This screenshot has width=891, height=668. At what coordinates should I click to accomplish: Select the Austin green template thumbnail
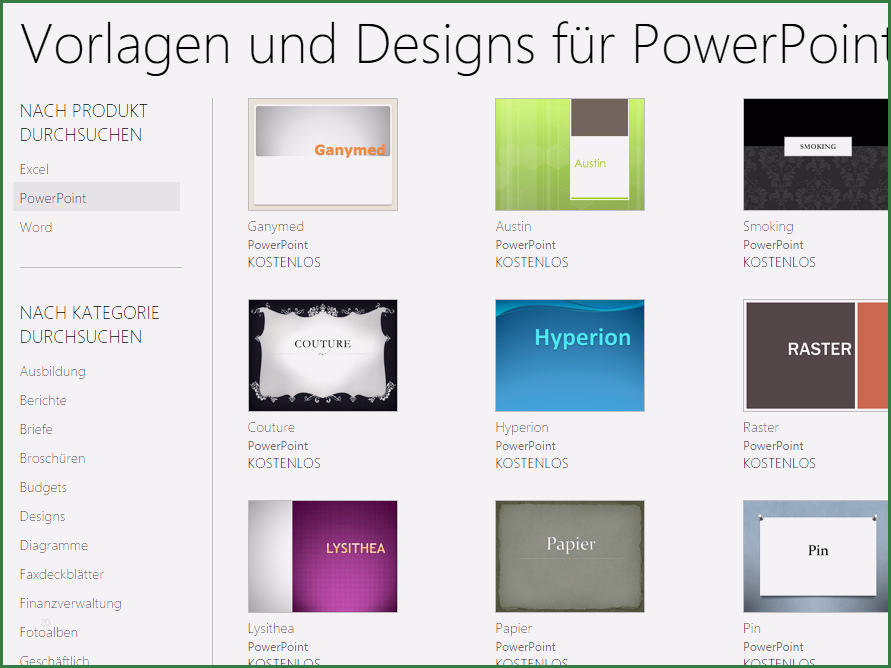coord(569,154)
